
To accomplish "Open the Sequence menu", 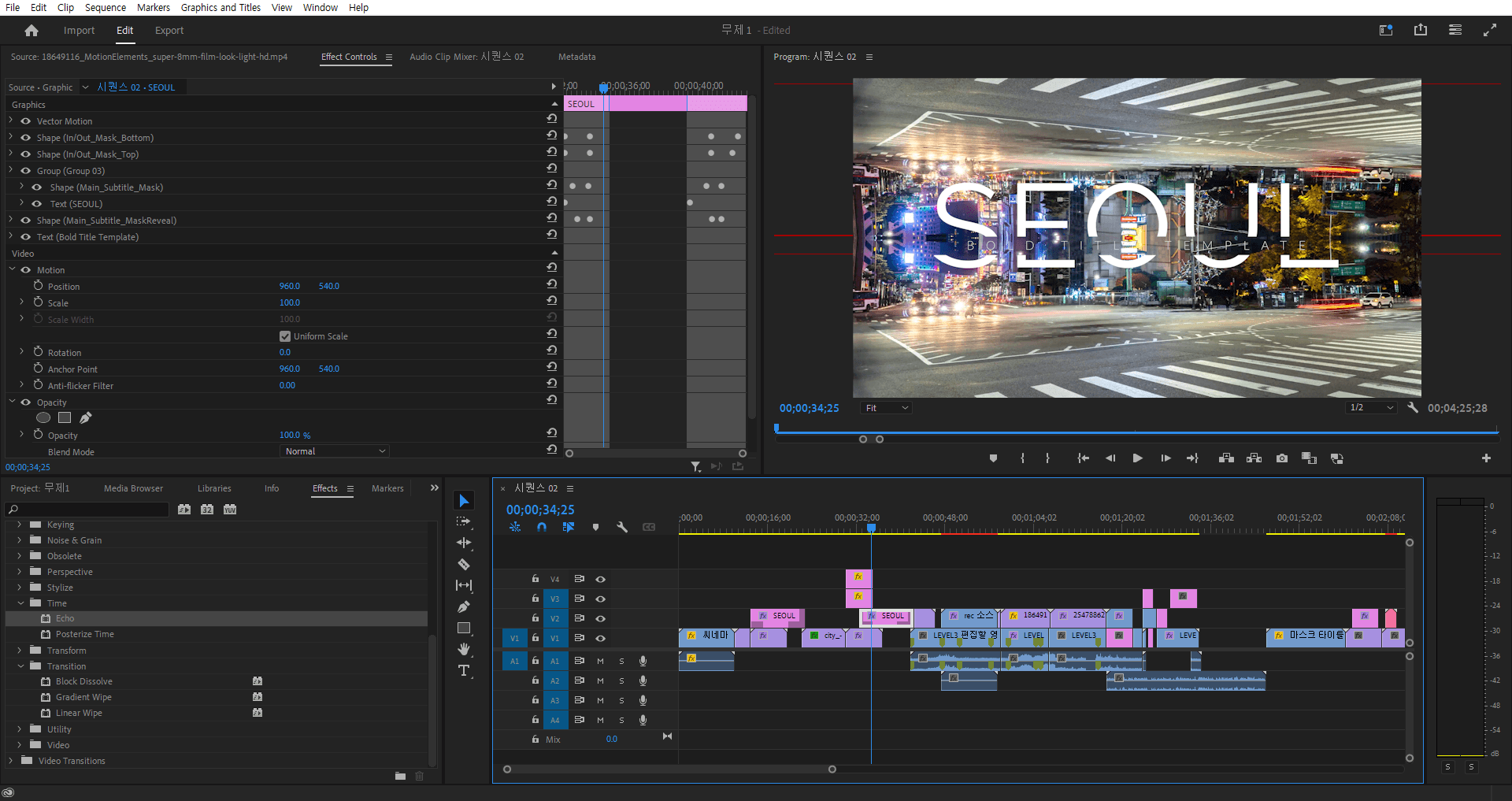I will (x=105, y=8).
